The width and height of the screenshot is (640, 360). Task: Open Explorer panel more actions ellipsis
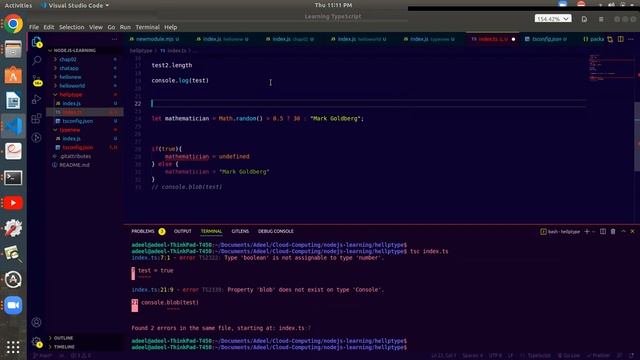point(114,39)
